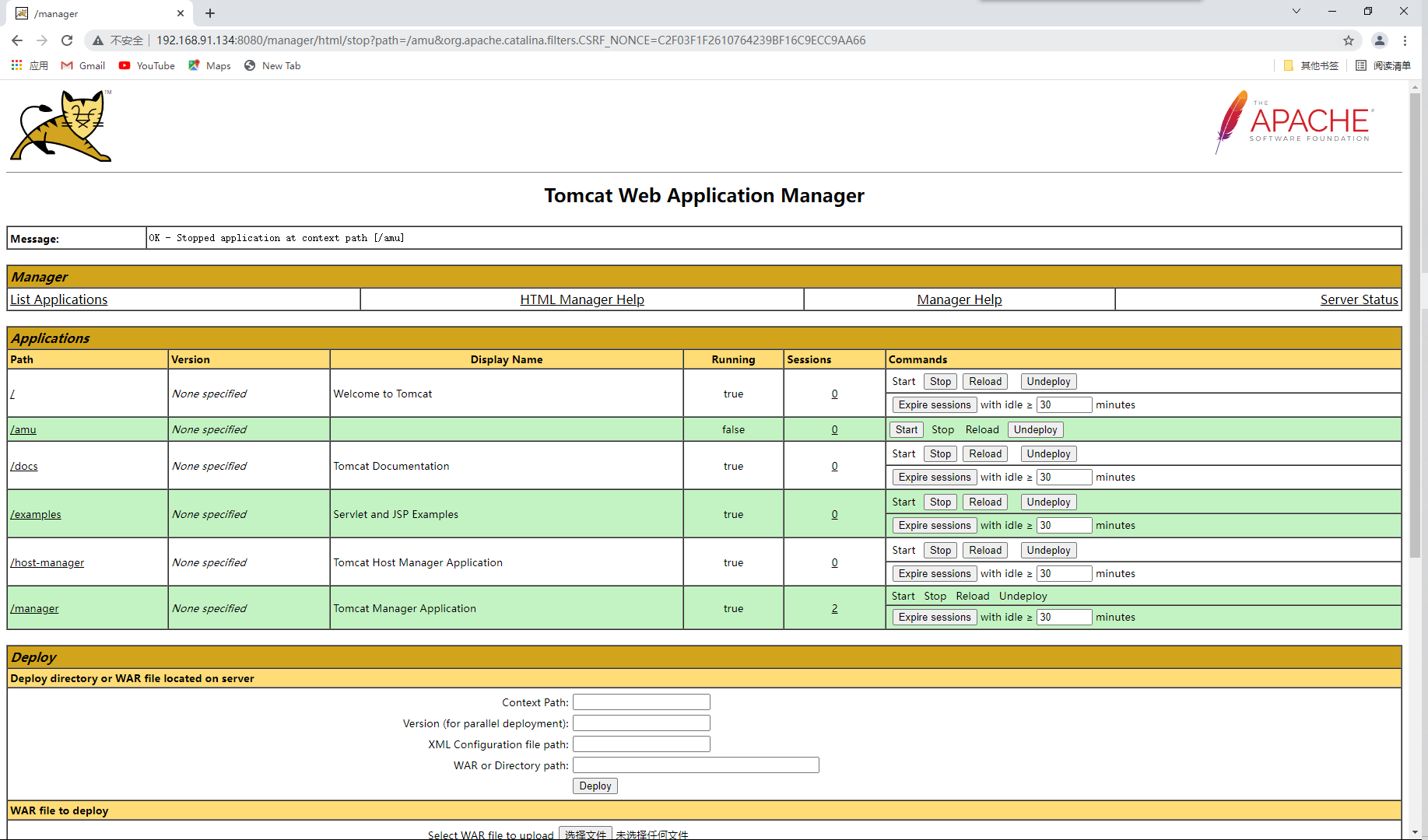Open Manager Help link
Screen dimensions: 1428x840
pos(960,299)
